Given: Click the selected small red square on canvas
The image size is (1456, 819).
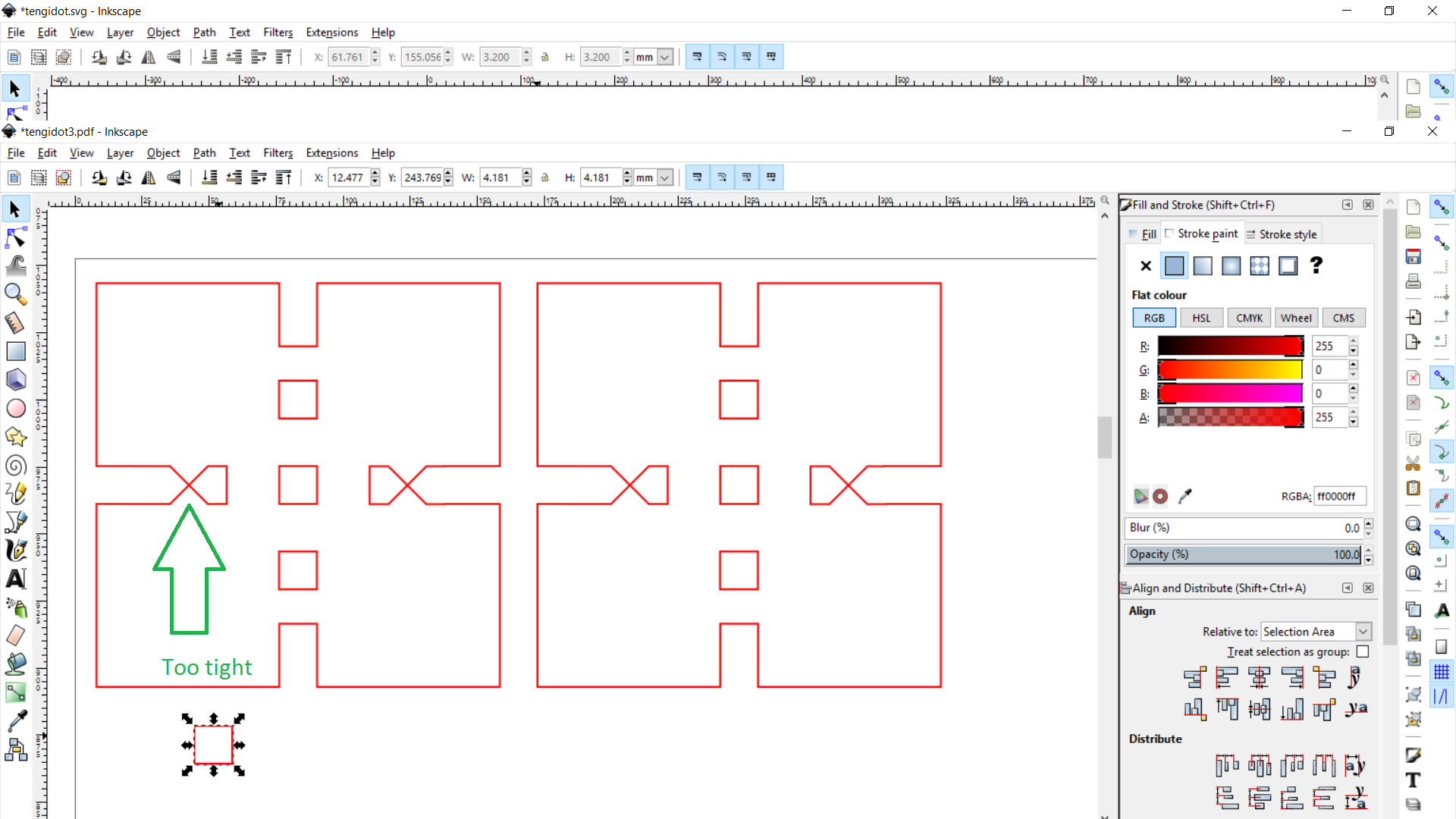Looking at the screenshot, I should [x=213, y=745].
